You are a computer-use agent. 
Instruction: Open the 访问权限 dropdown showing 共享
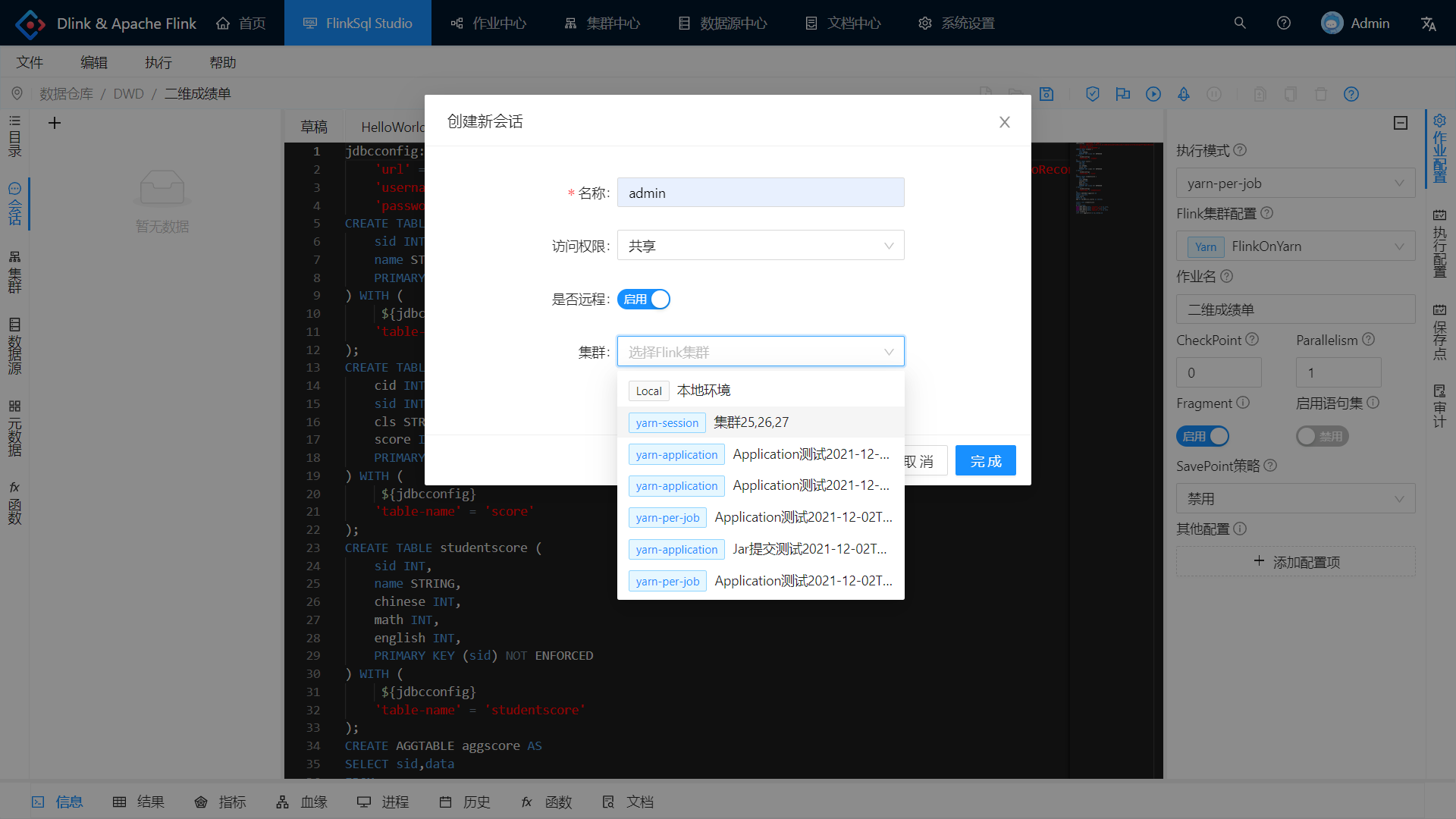coord(760,245)
